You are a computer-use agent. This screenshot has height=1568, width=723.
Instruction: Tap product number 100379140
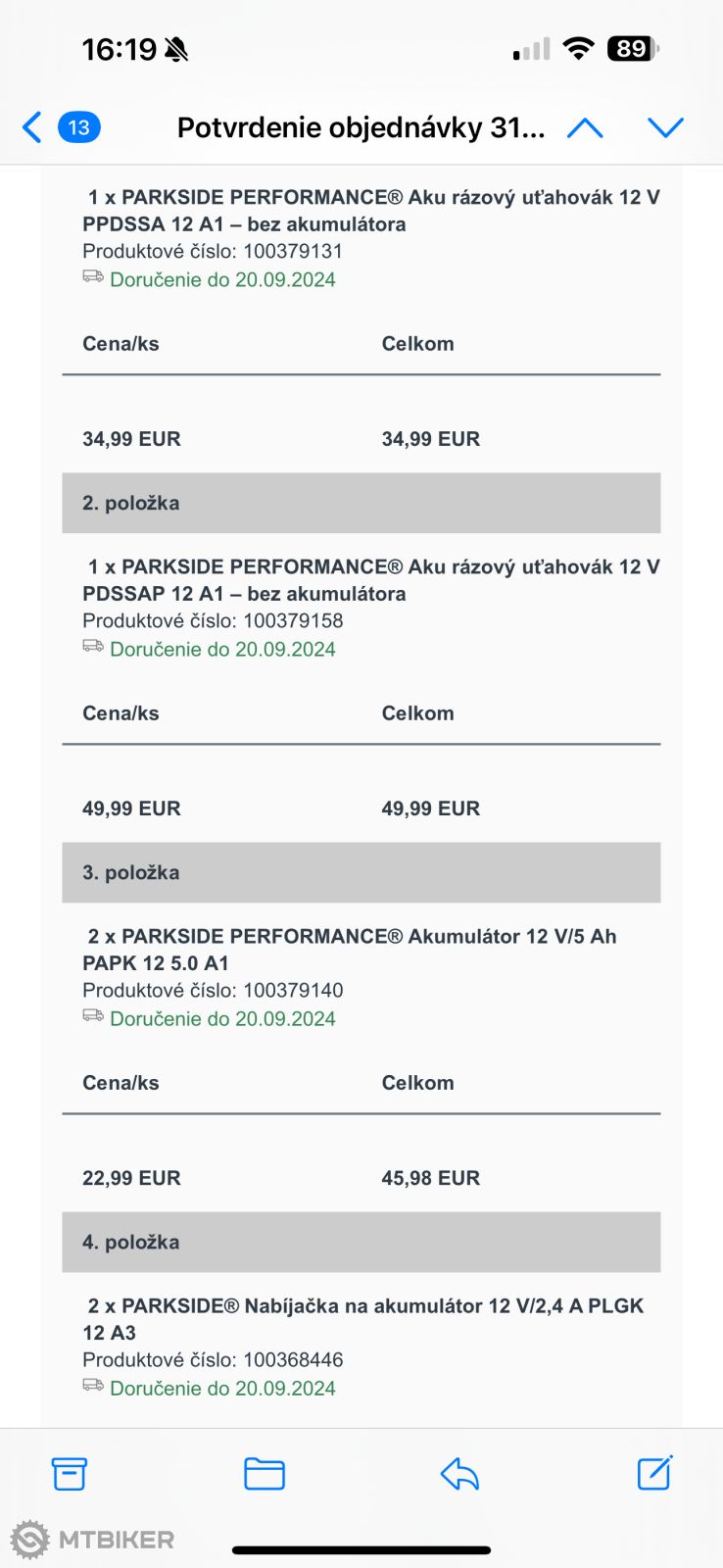(x=293, y=990)
